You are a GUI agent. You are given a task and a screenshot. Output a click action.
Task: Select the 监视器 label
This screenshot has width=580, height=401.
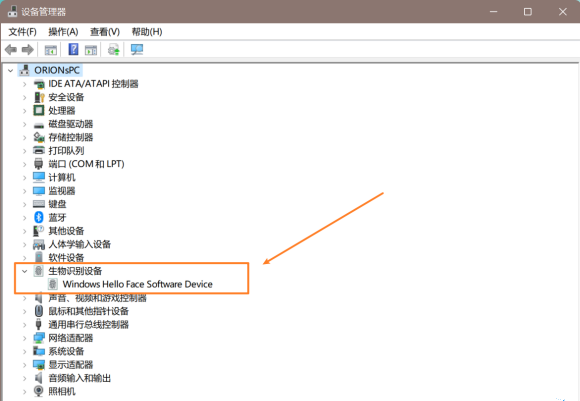62,191
